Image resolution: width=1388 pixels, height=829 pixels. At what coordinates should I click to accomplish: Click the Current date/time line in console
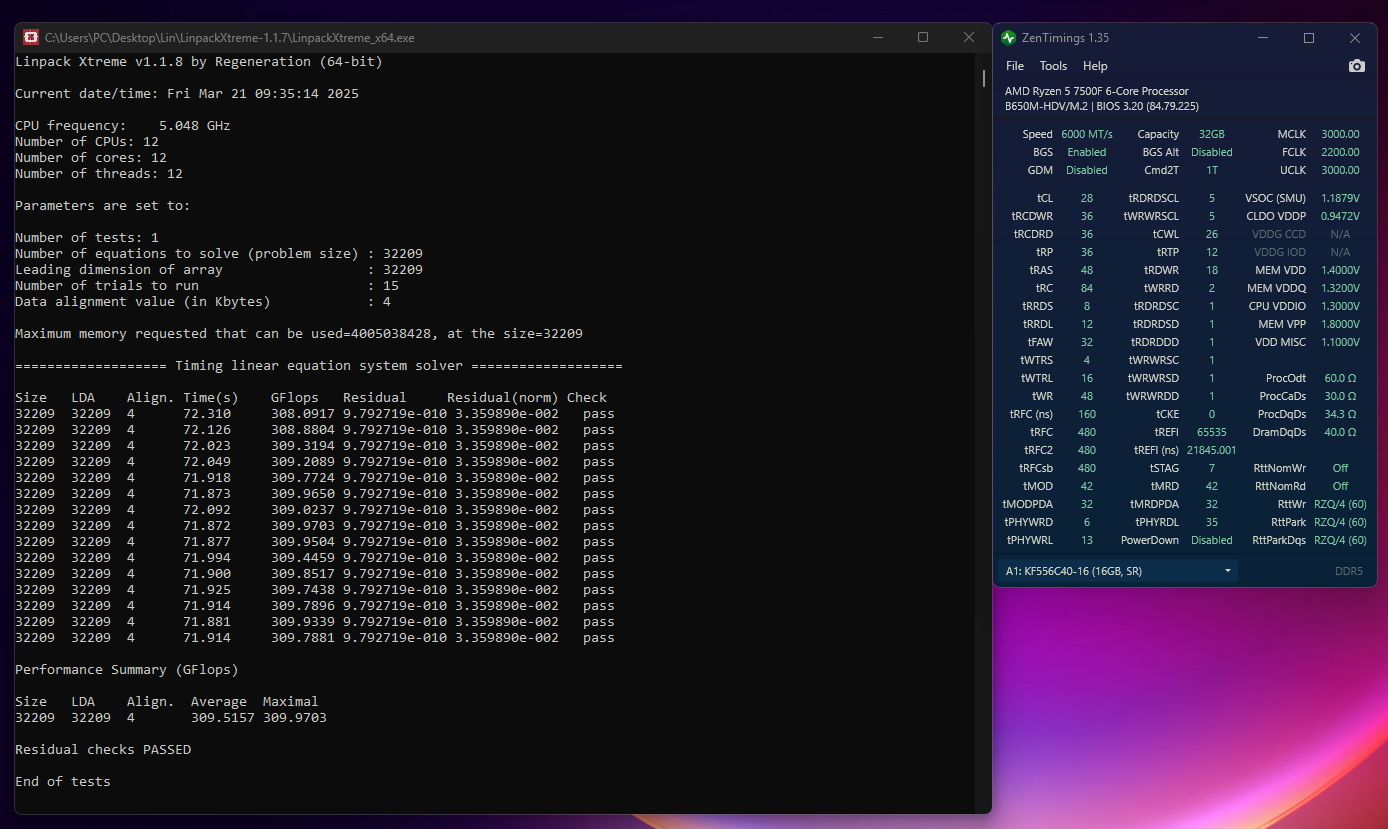[x=187, y=94]
